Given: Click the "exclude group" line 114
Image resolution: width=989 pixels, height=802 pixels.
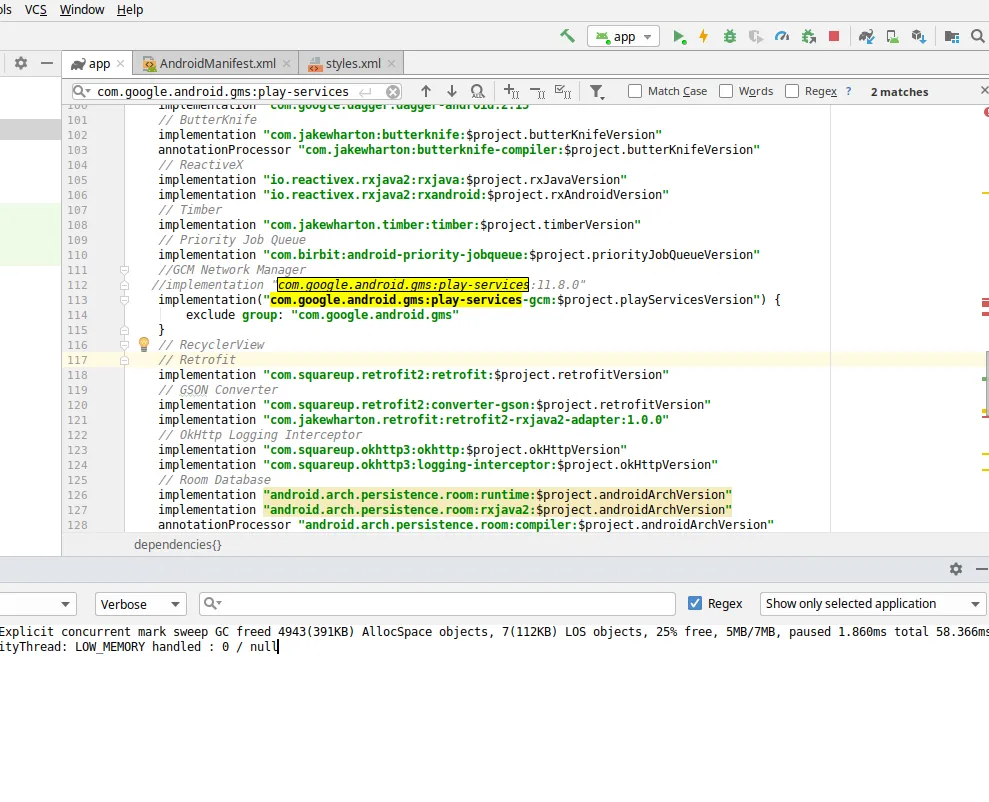Looking at the screenshot, I should 322,315.
